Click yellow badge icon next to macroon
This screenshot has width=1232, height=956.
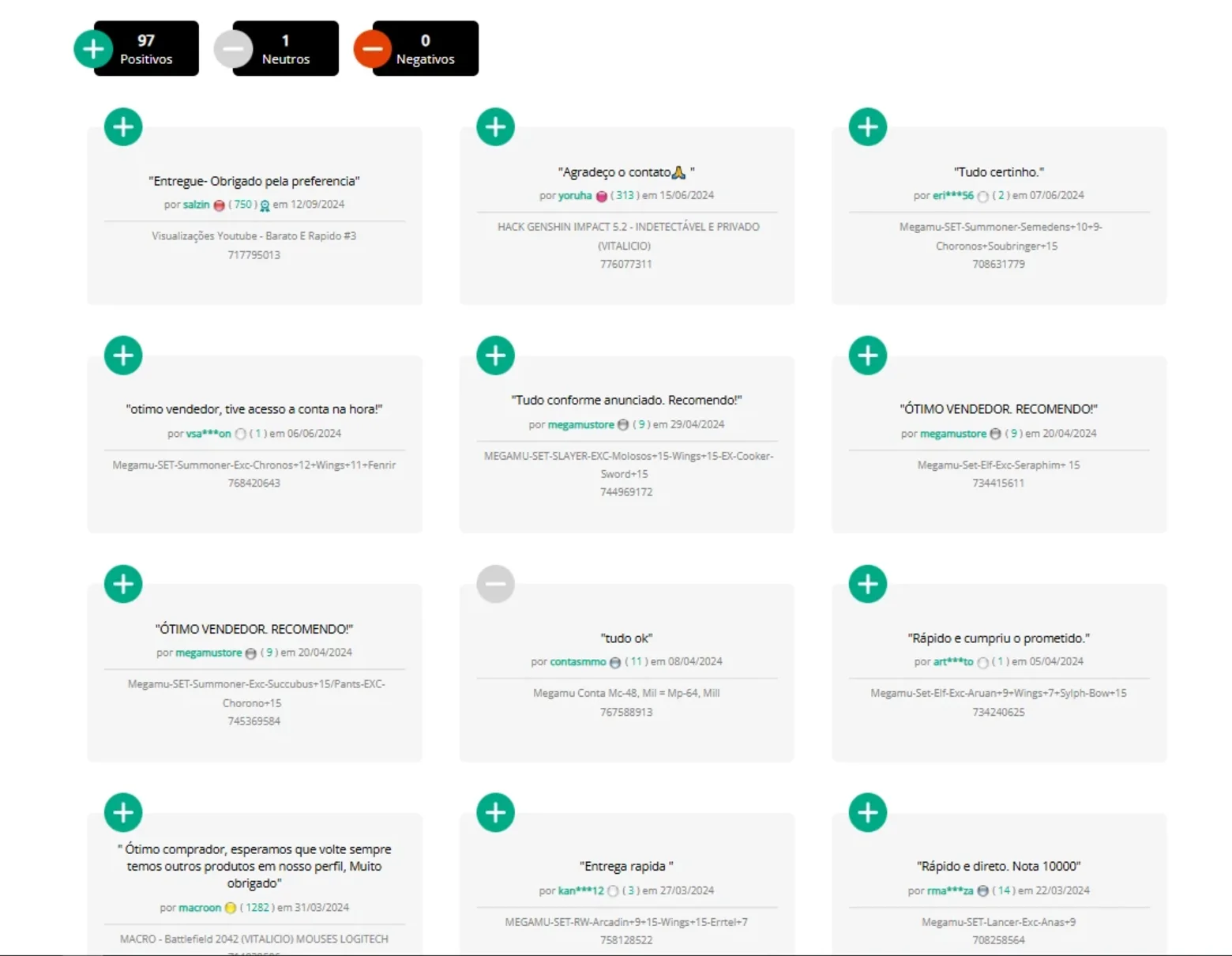(x=231, y=908)
